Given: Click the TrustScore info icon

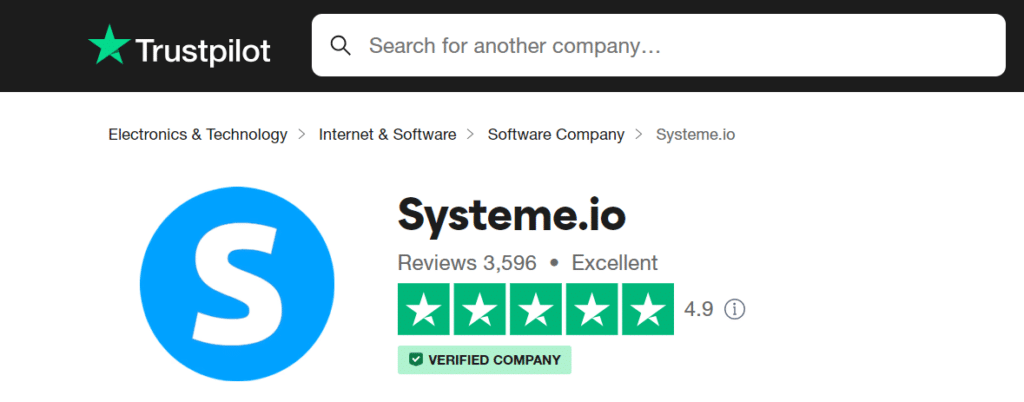Looking at the screenshot, I should point(735,309).
